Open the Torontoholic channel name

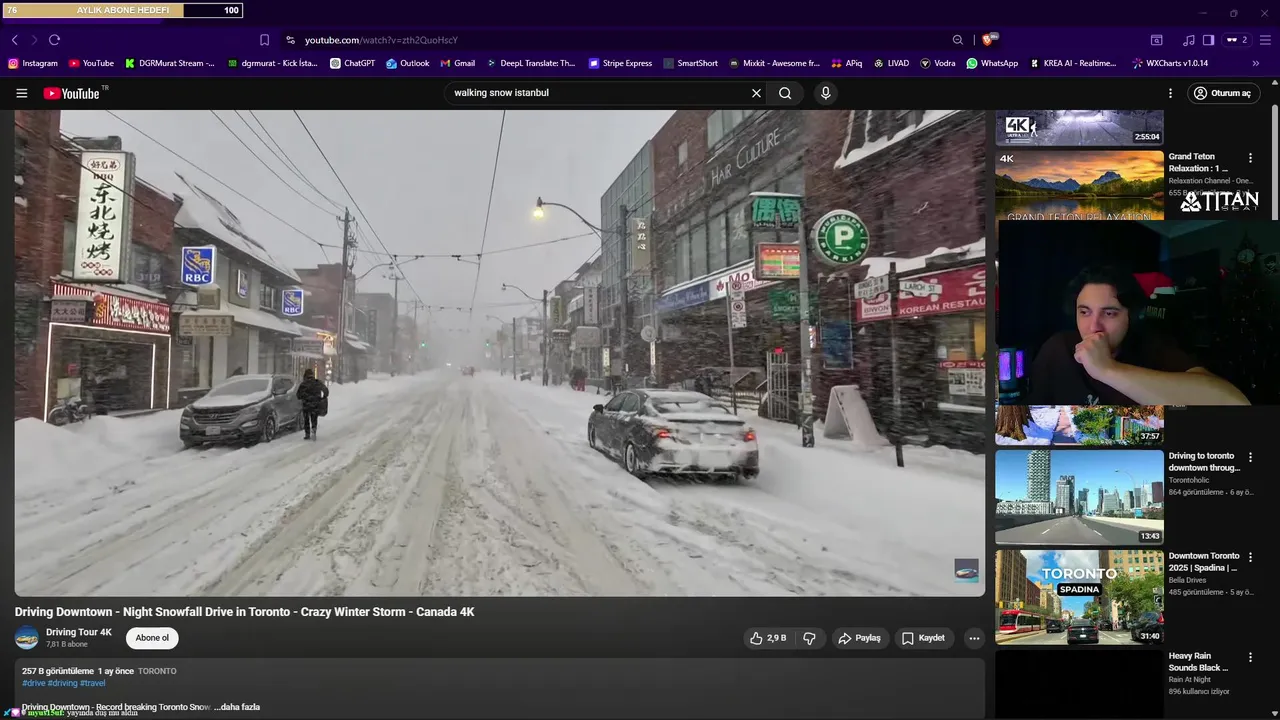(x=1188, y=480)
